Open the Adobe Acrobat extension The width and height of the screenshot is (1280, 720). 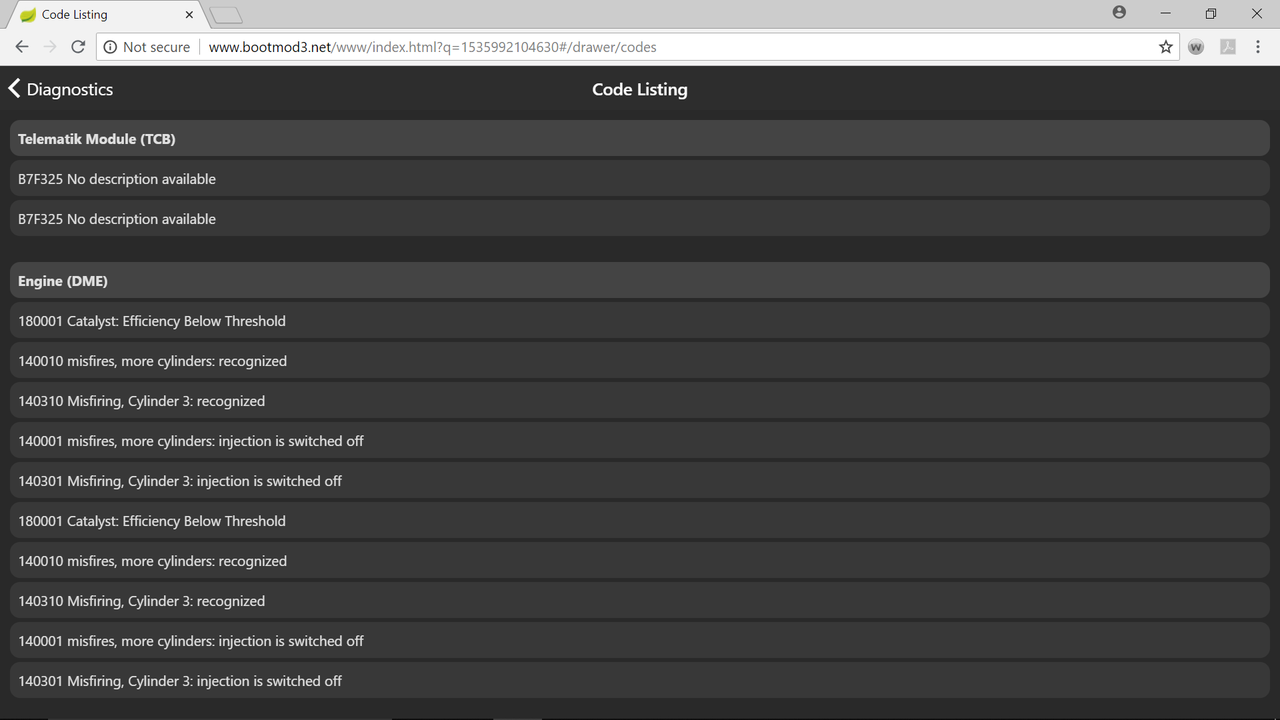(1228, 47)
